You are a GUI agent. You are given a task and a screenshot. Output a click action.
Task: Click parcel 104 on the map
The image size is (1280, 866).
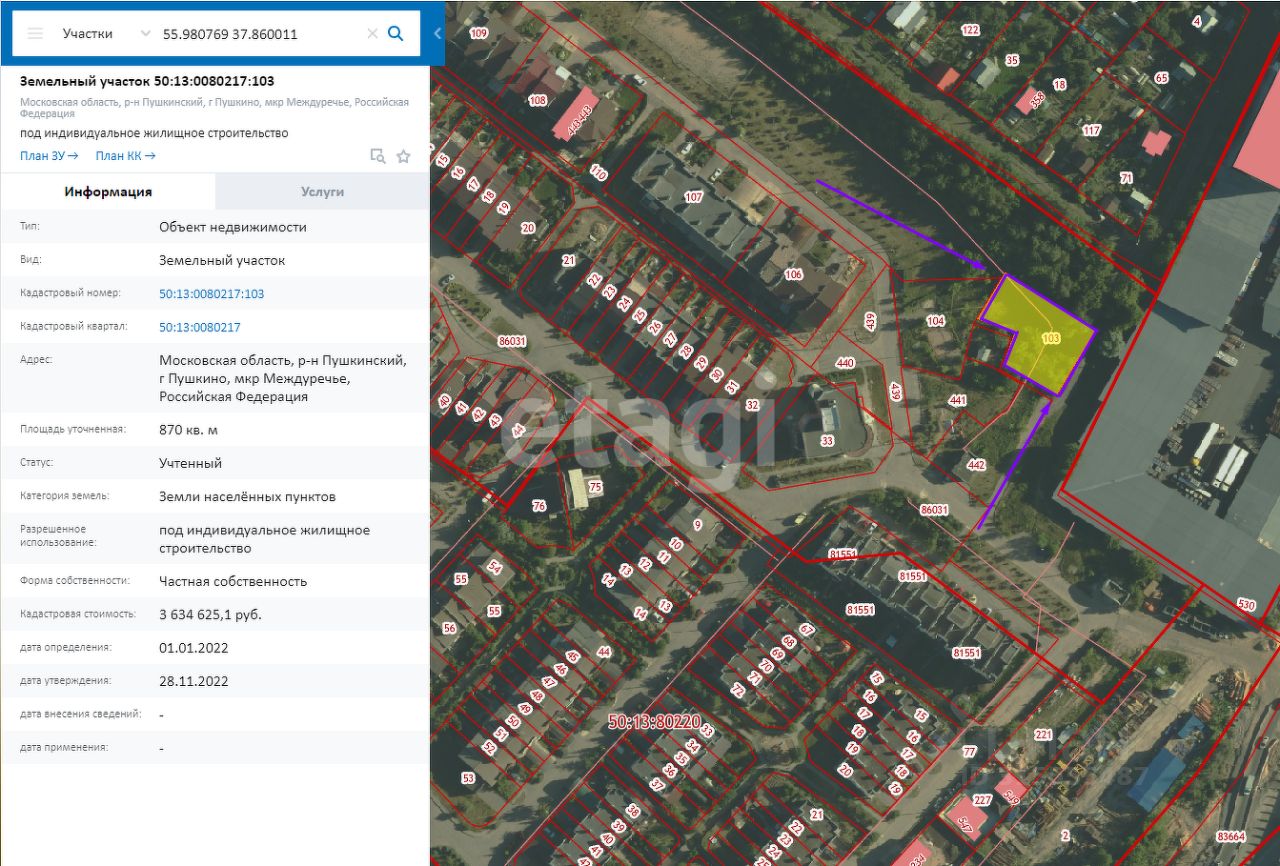(935, 321)
